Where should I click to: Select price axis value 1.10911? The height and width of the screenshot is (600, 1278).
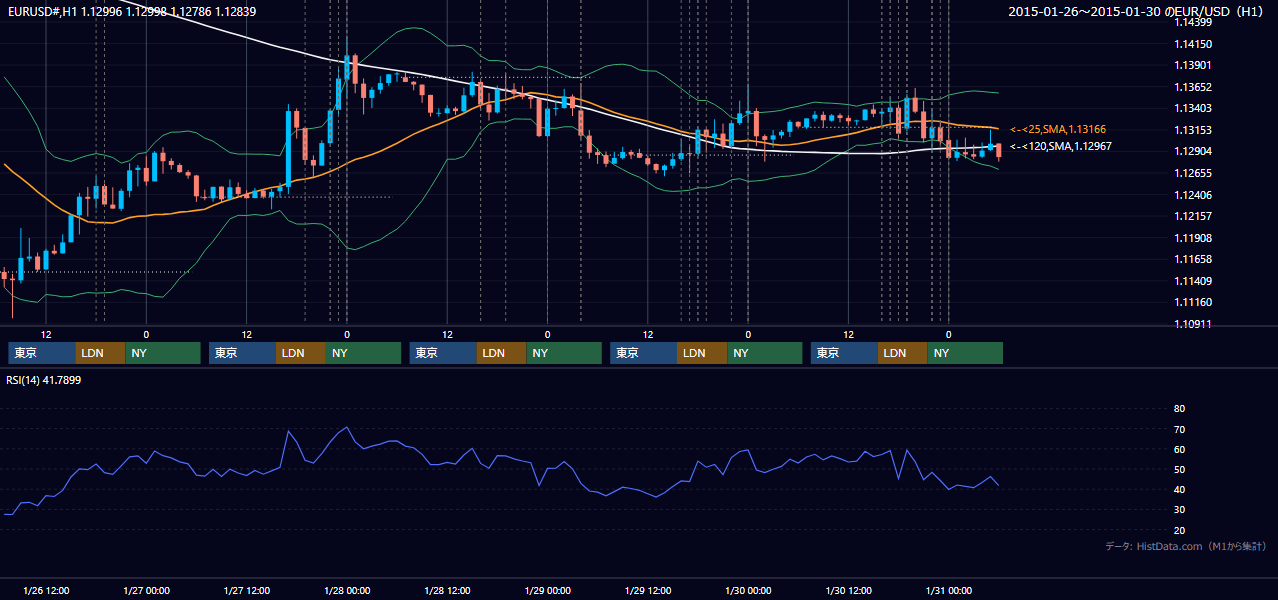coord(1193,324)
